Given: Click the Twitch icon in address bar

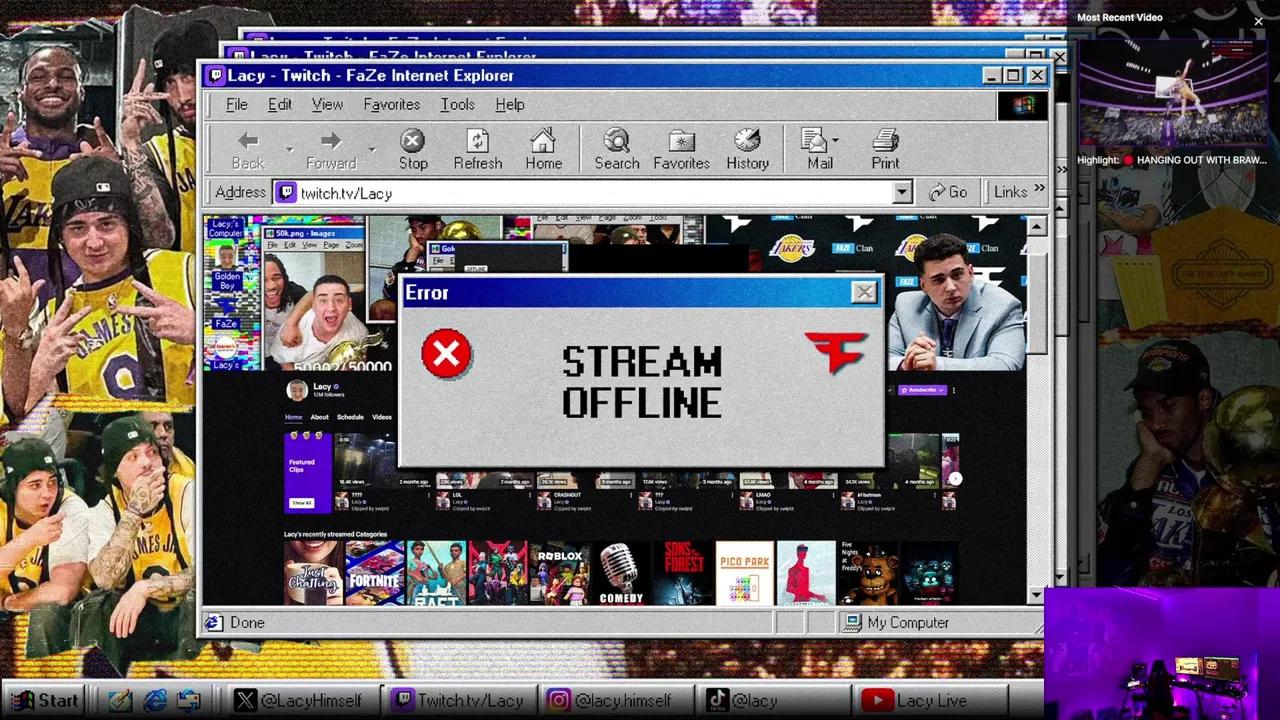Looking at the screenshot, I should coord(286,193).
